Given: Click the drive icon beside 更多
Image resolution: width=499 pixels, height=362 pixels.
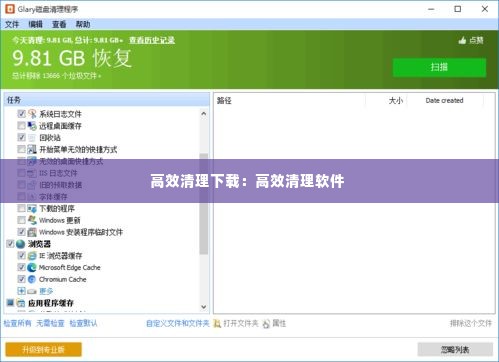Looking at the screenshot, I should (32, 291).
